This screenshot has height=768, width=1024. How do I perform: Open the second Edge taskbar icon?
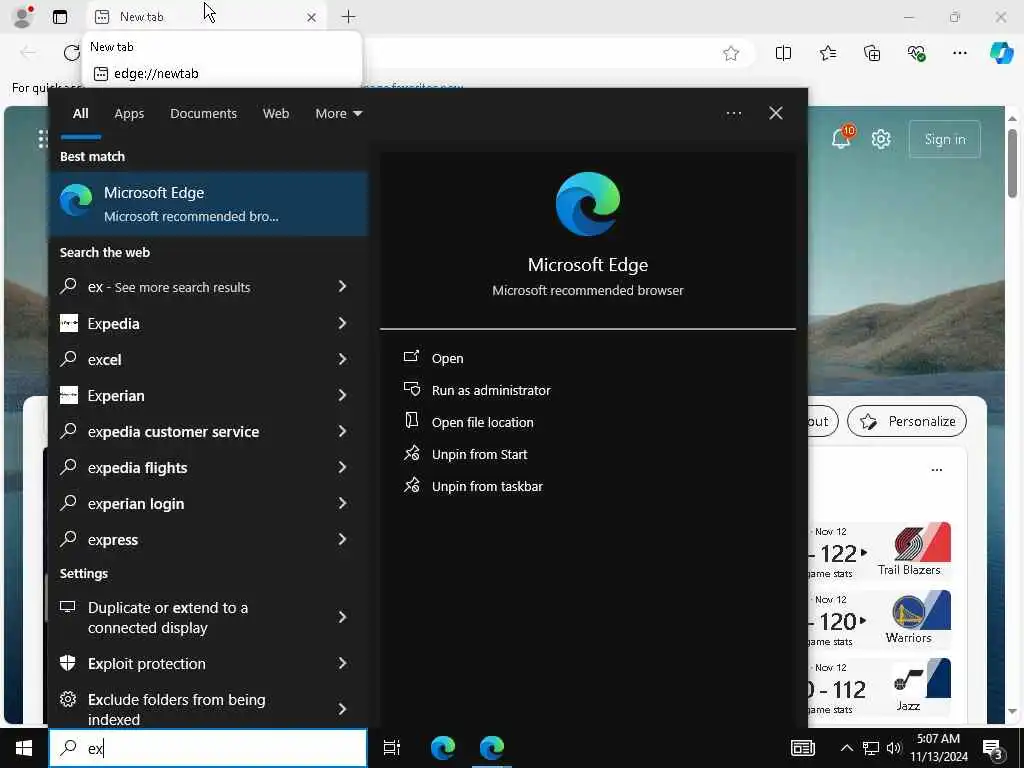point(492,748)
